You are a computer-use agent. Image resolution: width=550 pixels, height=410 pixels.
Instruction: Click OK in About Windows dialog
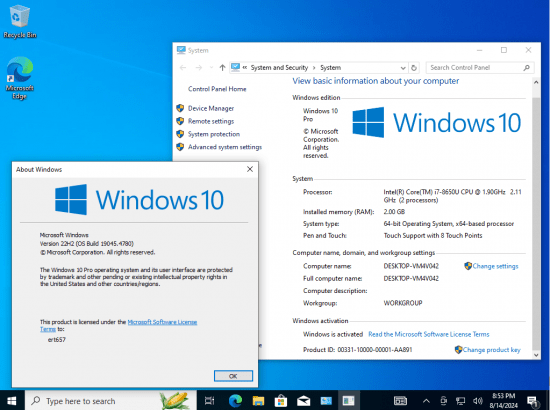click(233, 376)
